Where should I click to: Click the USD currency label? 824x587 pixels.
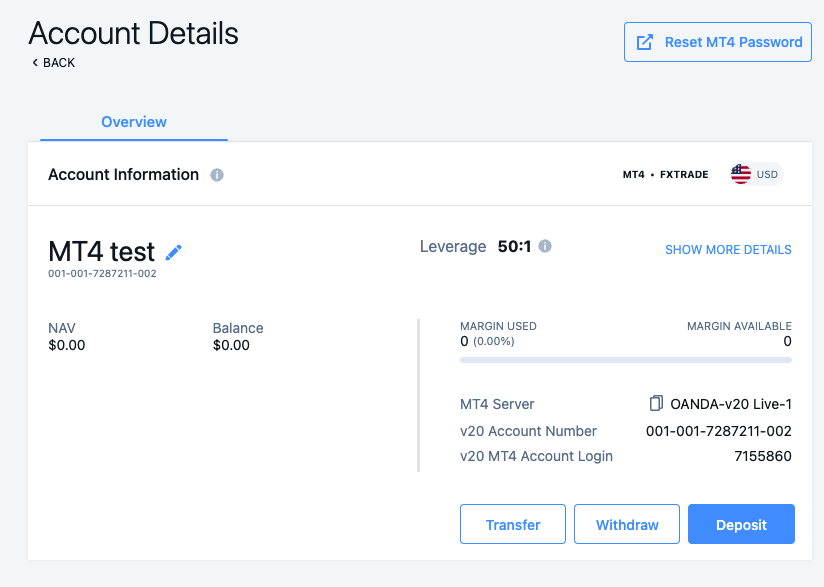[767, 175]
